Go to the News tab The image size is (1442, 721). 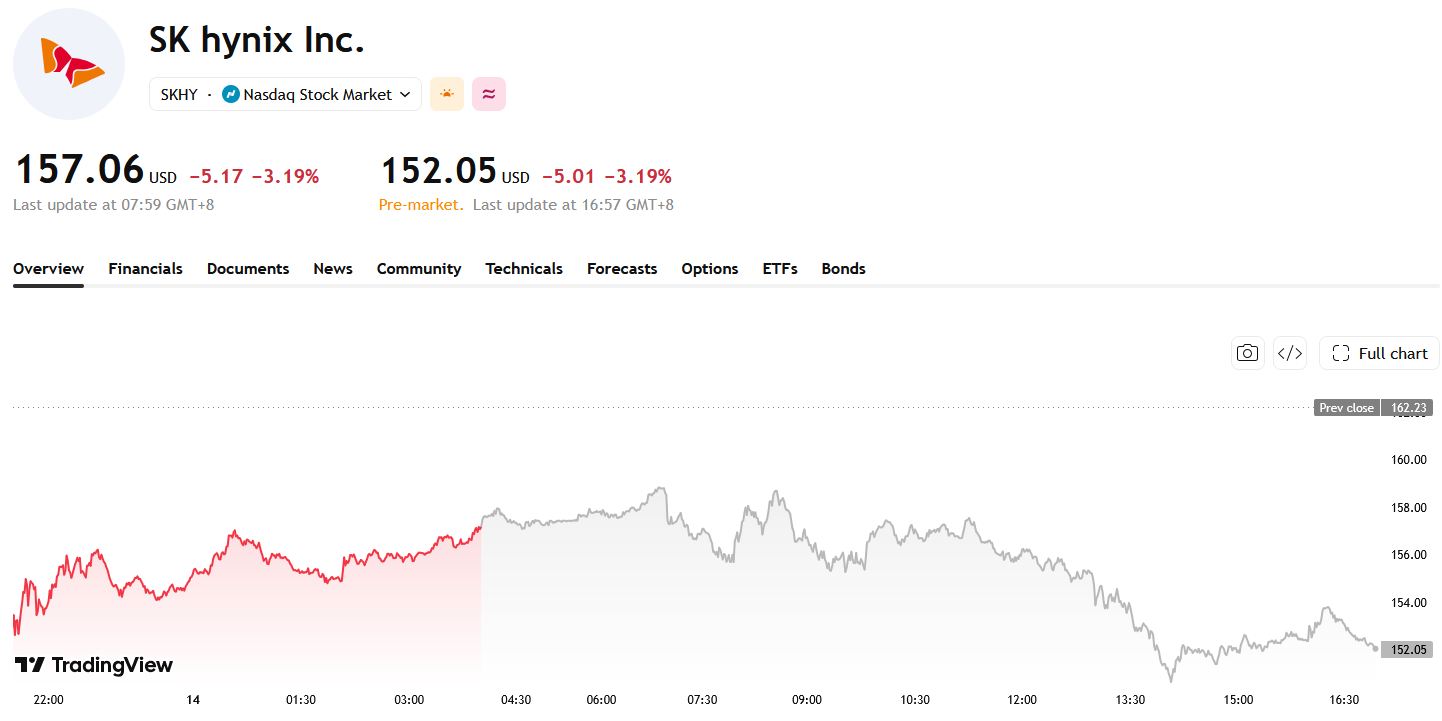[333, 268]
